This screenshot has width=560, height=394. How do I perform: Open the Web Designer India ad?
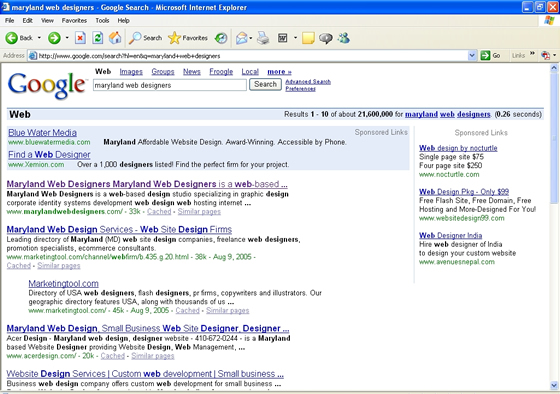coord(451,235)
